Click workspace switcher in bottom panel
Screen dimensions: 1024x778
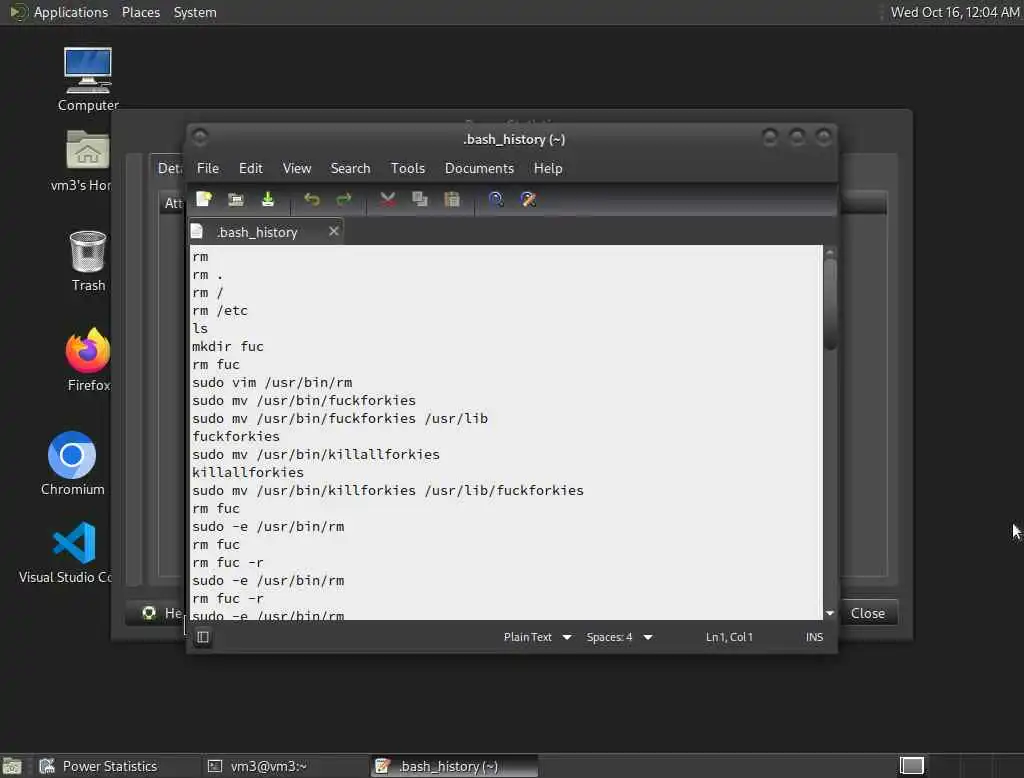click(x=912, y=766)
